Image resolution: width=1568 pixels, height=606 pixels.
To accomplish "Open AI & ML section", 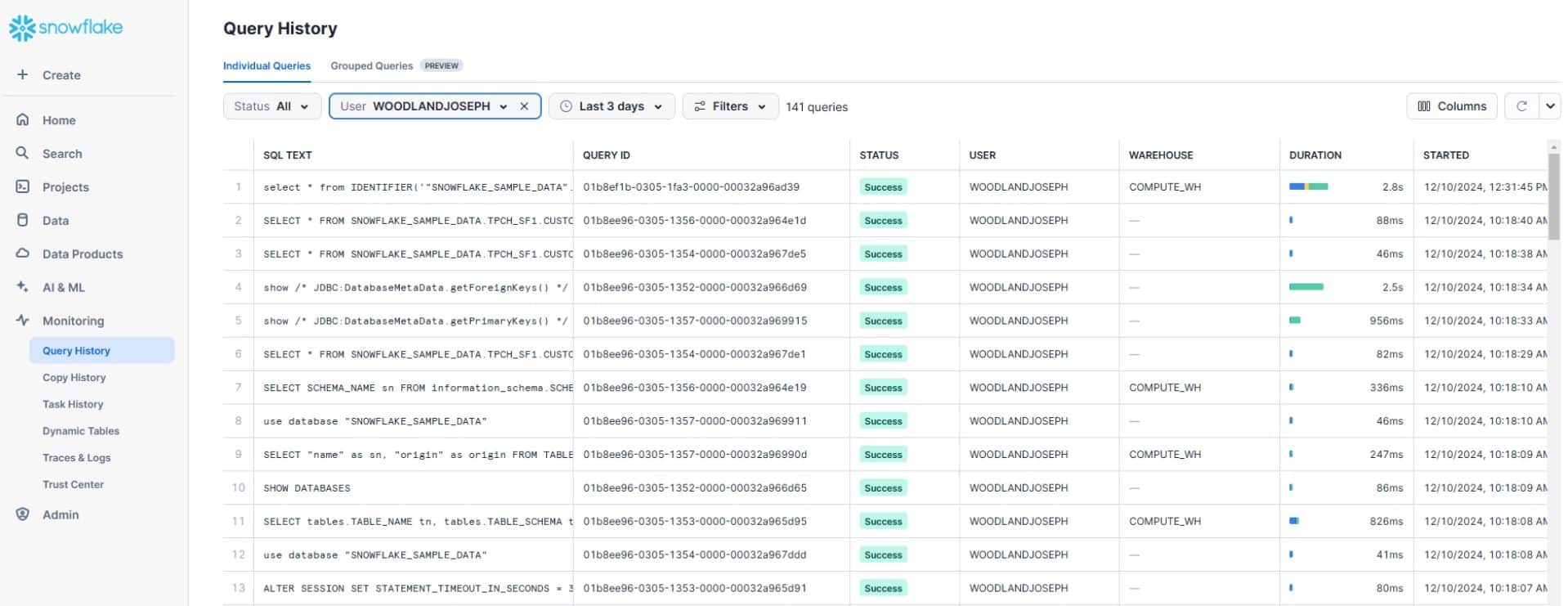I will tap(63, 288).
